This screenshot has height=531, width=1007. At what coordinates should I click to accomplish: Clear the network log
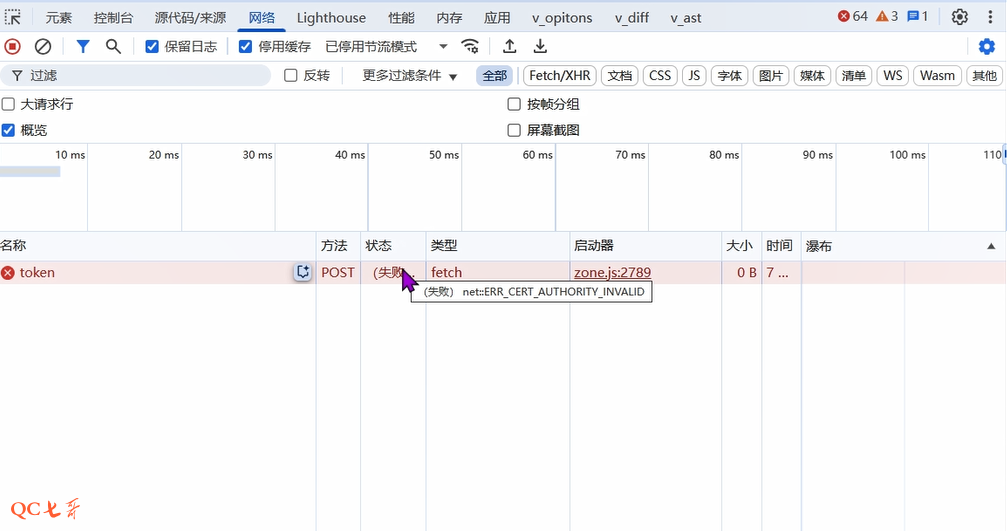click(x=43, y=46)
